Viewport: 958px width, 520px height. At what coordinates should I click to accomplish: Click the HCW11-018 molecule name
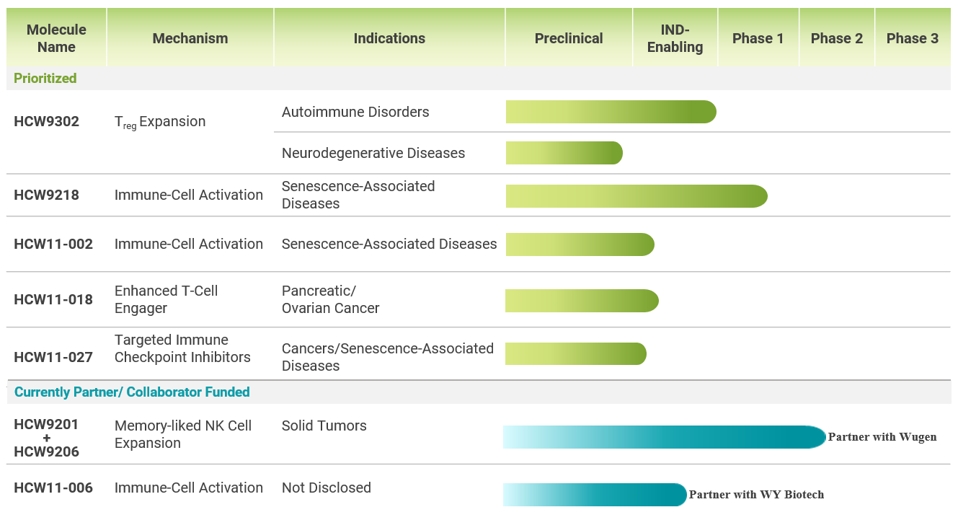[x=53, y=299]
